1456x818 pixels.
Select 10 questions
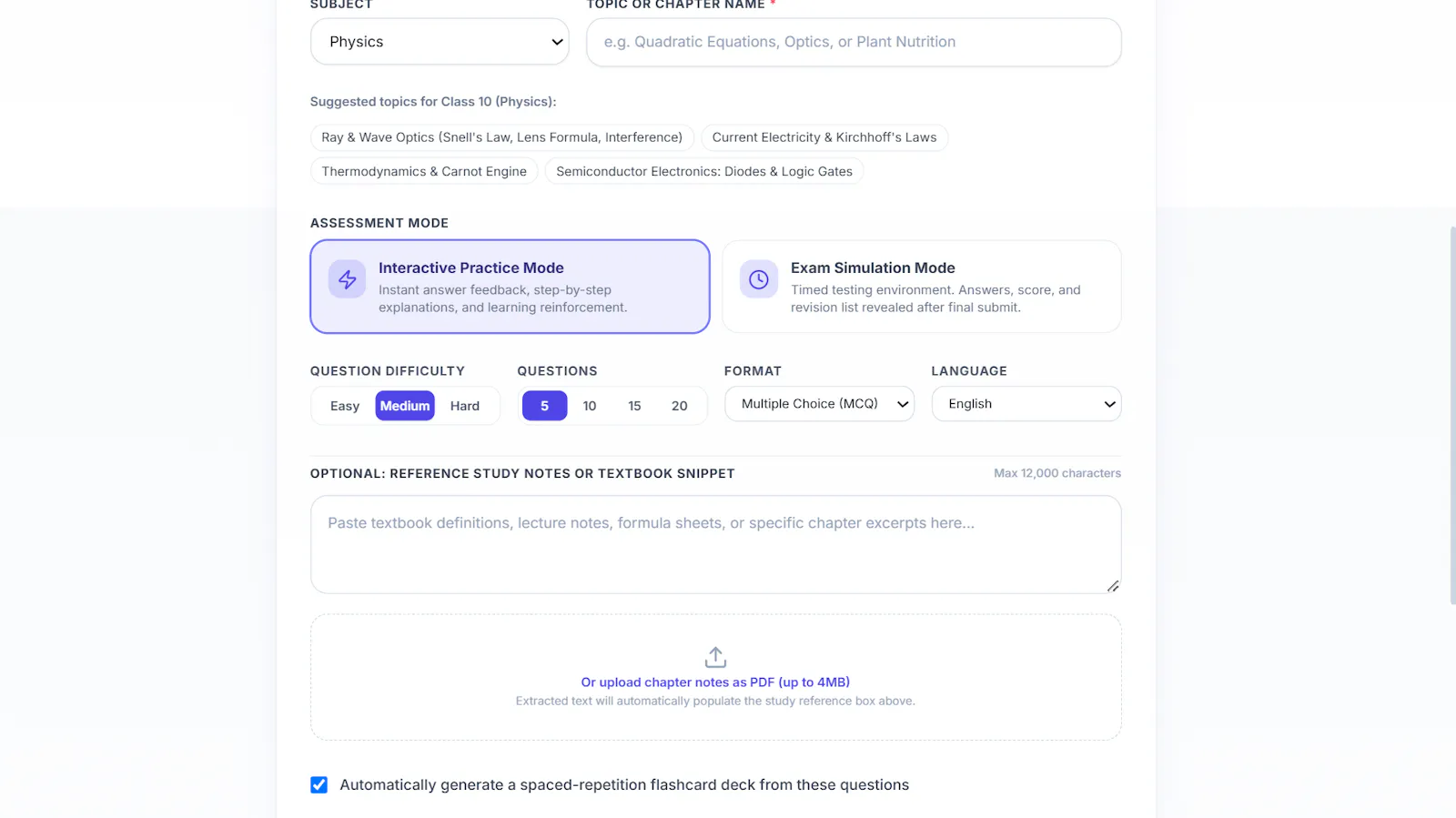tap(590, 406)
